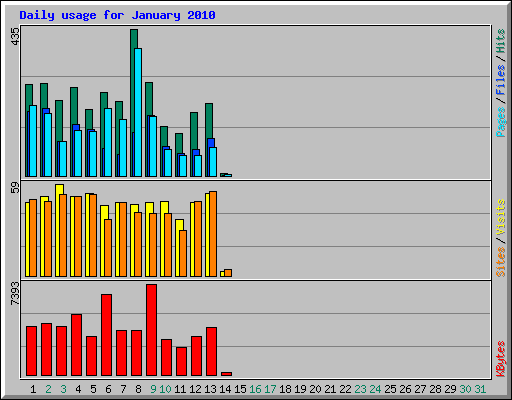Screen dimensions: 512x400
Task: Click the yellow 'Visits' legend label
Action: coord(501,217)
